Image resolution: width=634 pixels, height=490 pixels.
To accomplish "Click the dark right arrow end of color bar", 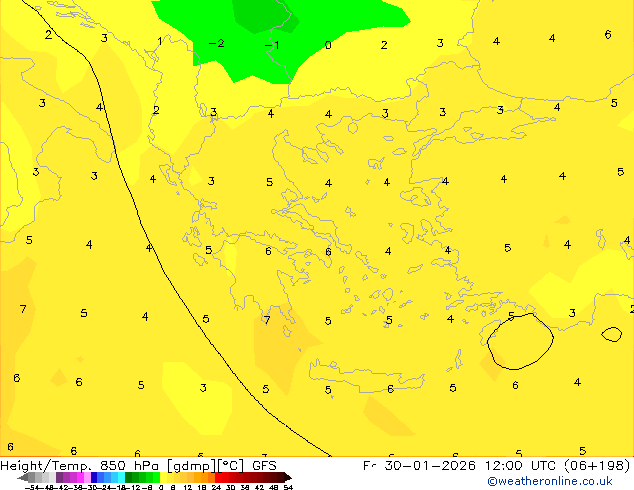I will click(288, 477).
